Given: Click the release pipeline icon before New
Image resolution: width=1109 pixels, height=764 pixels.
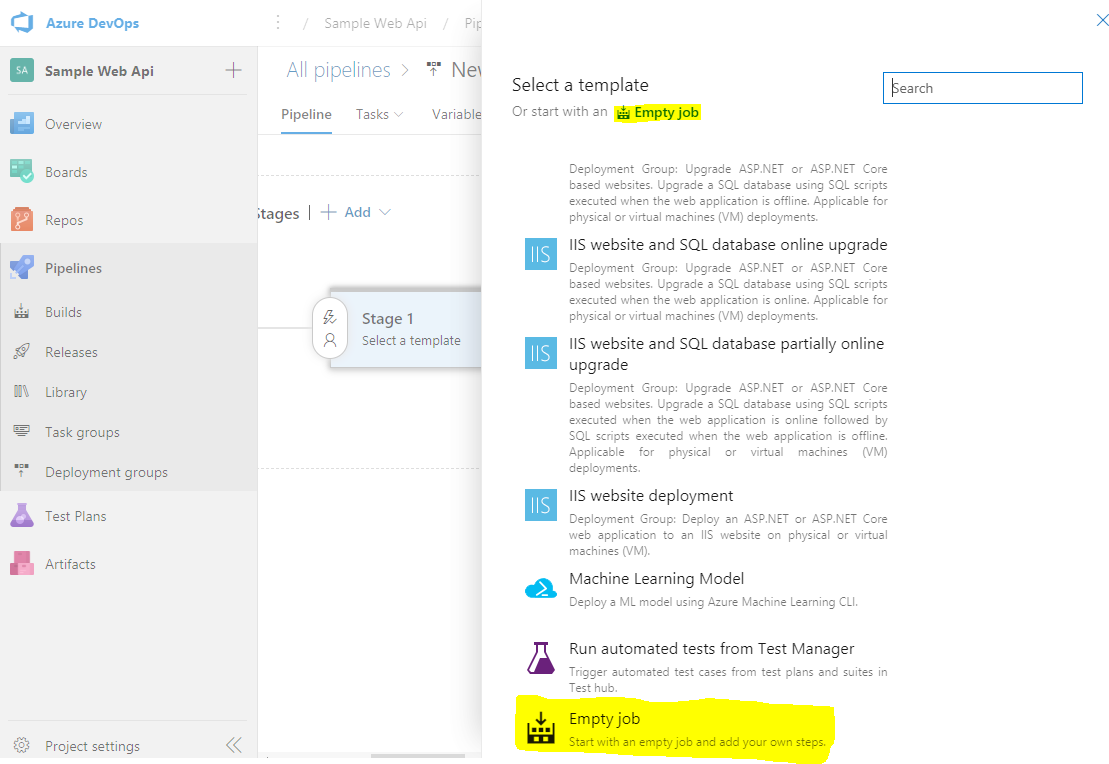Looking at the screenshot, I should coord(434,69).
